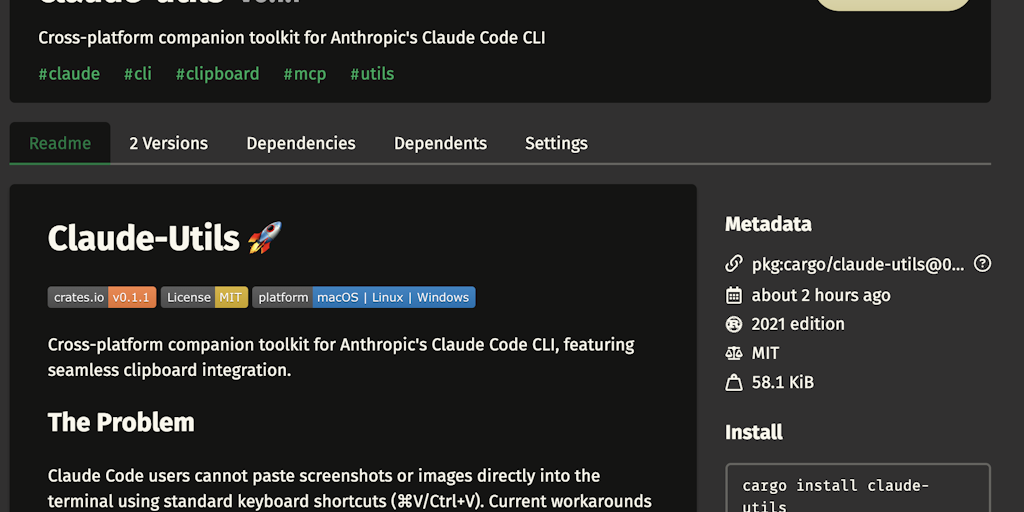Show the Dependents tab
The height and width of the screenshot is (512, 1024).
(x=440, y=143)
